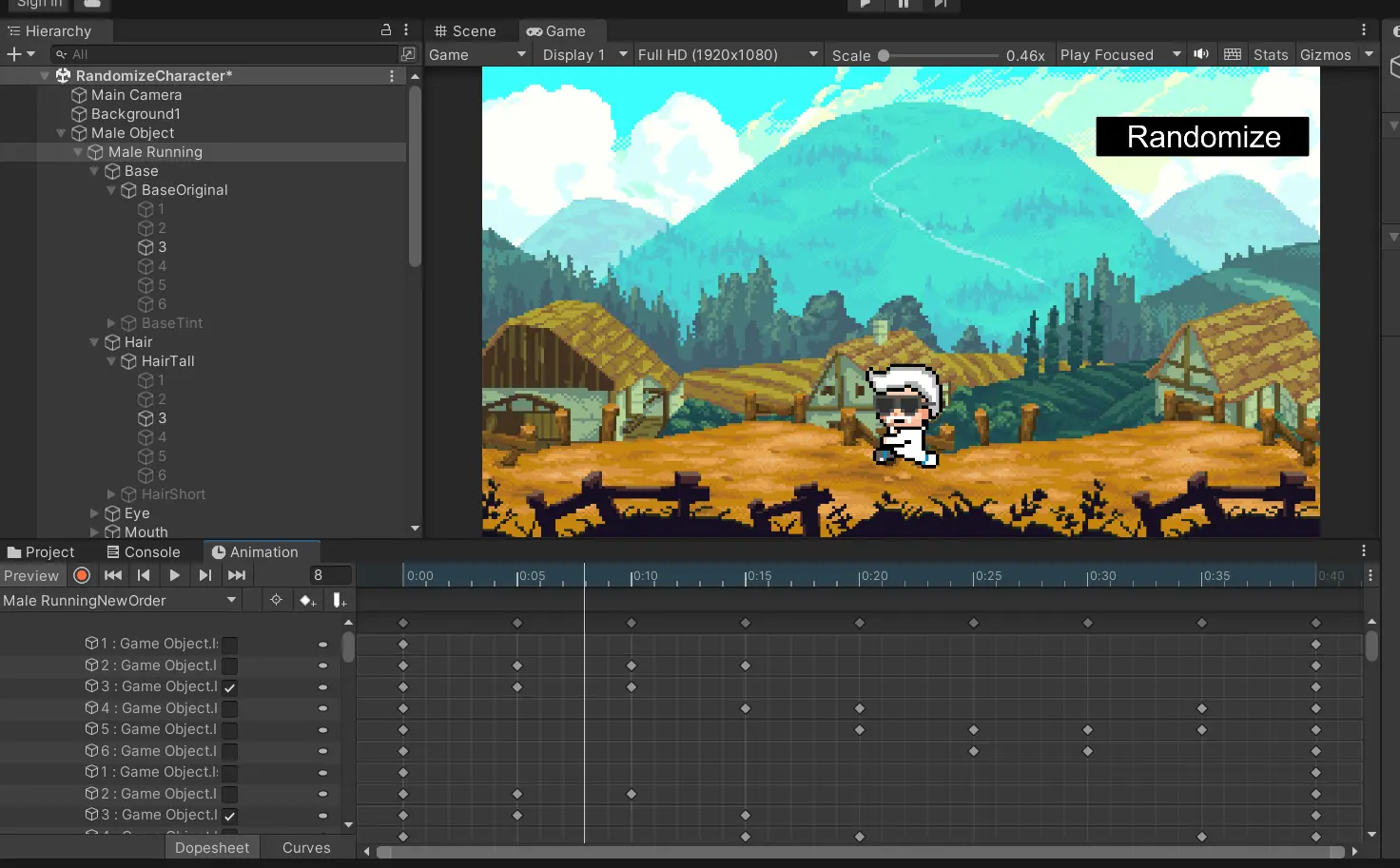Go to the next keyframe

[205, 575]
